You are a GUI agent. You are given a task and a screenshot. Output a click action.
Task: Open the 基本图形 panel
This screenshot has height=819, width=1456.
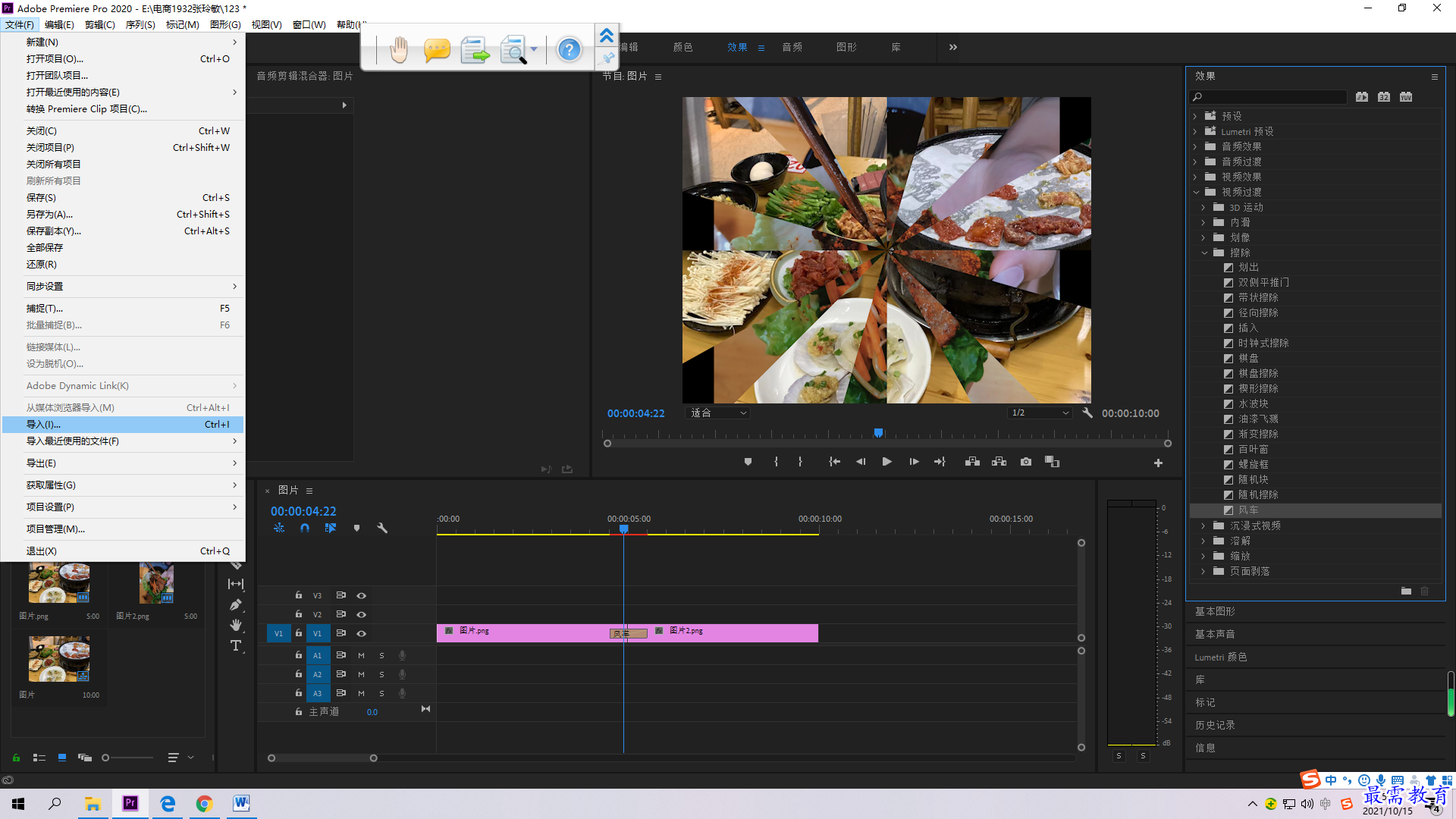point(1215,611)
